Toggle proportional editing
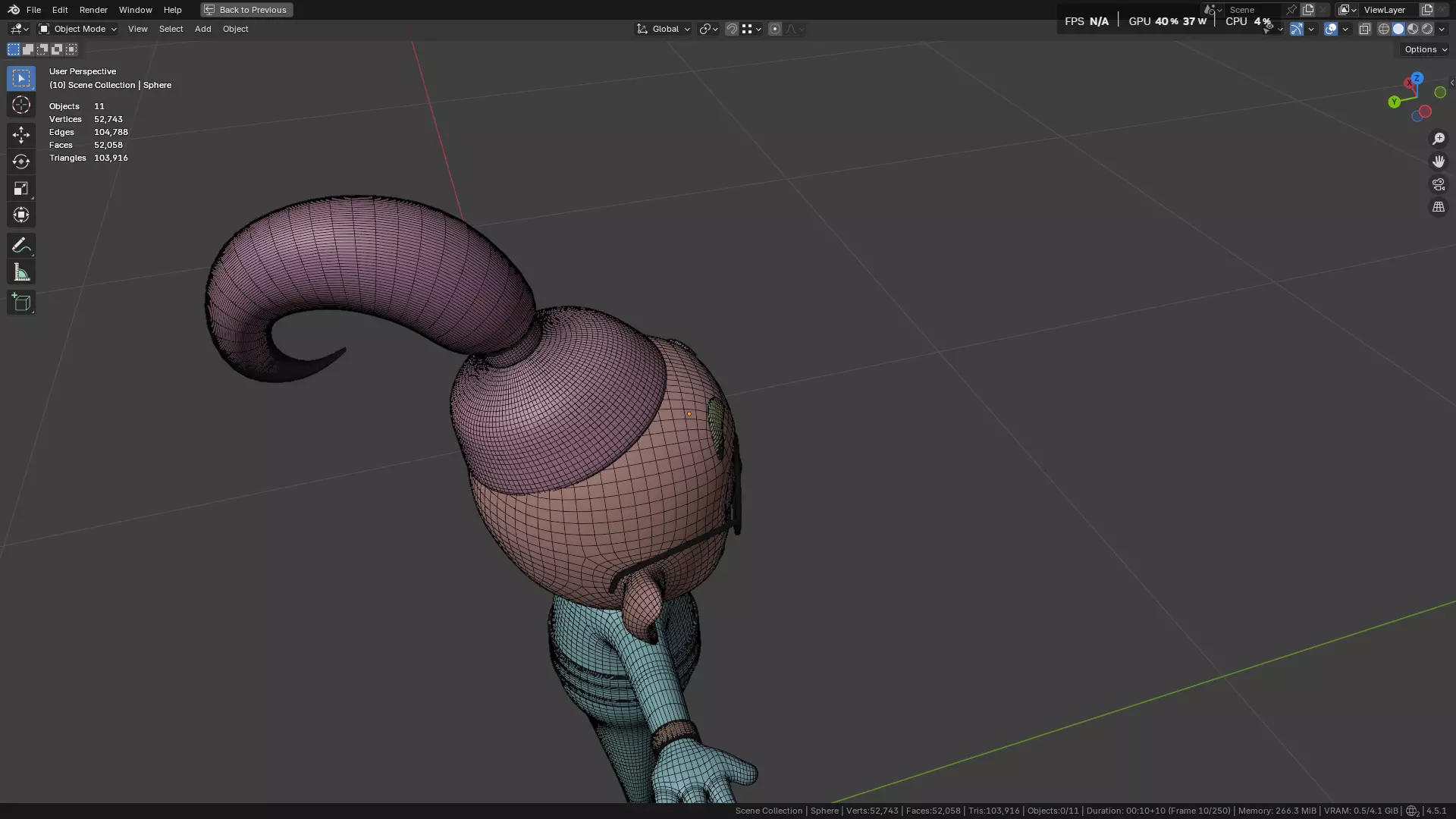 [x=775, y=29]
